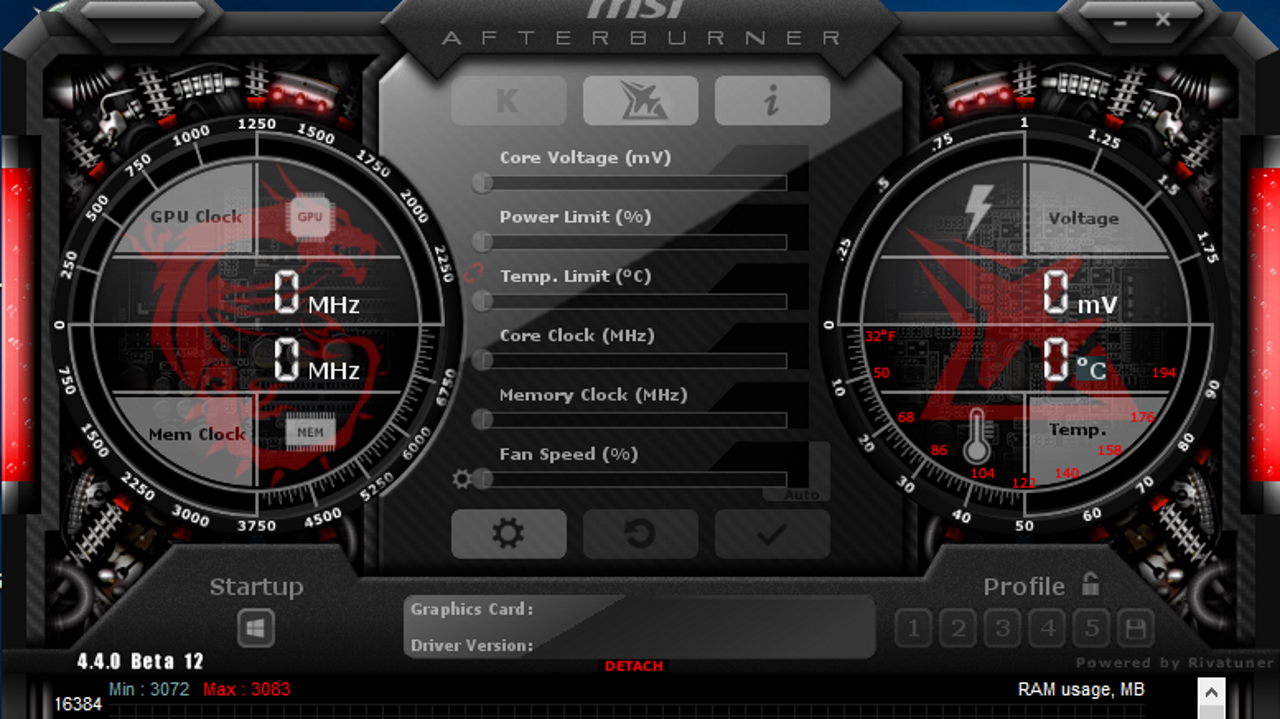Click the Power Limit slider handle

coord(482,242)
